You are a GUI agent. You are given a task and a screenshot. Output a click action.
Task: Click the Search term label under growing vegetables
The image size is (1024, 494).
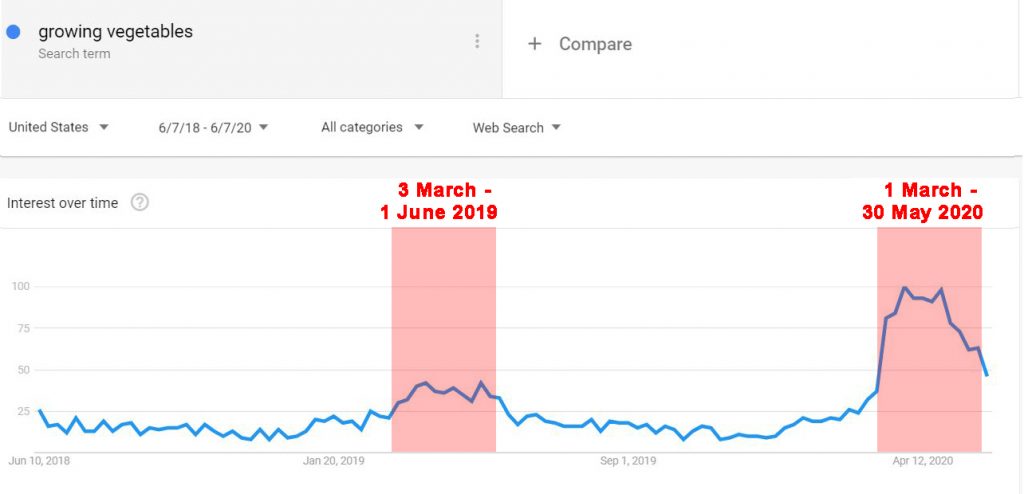(x=74, y=54)
